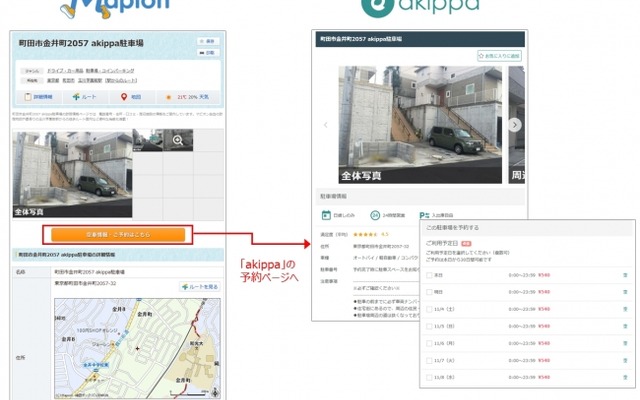Select the first small photo thumbnail on Mapion

(x=148, y=140)
